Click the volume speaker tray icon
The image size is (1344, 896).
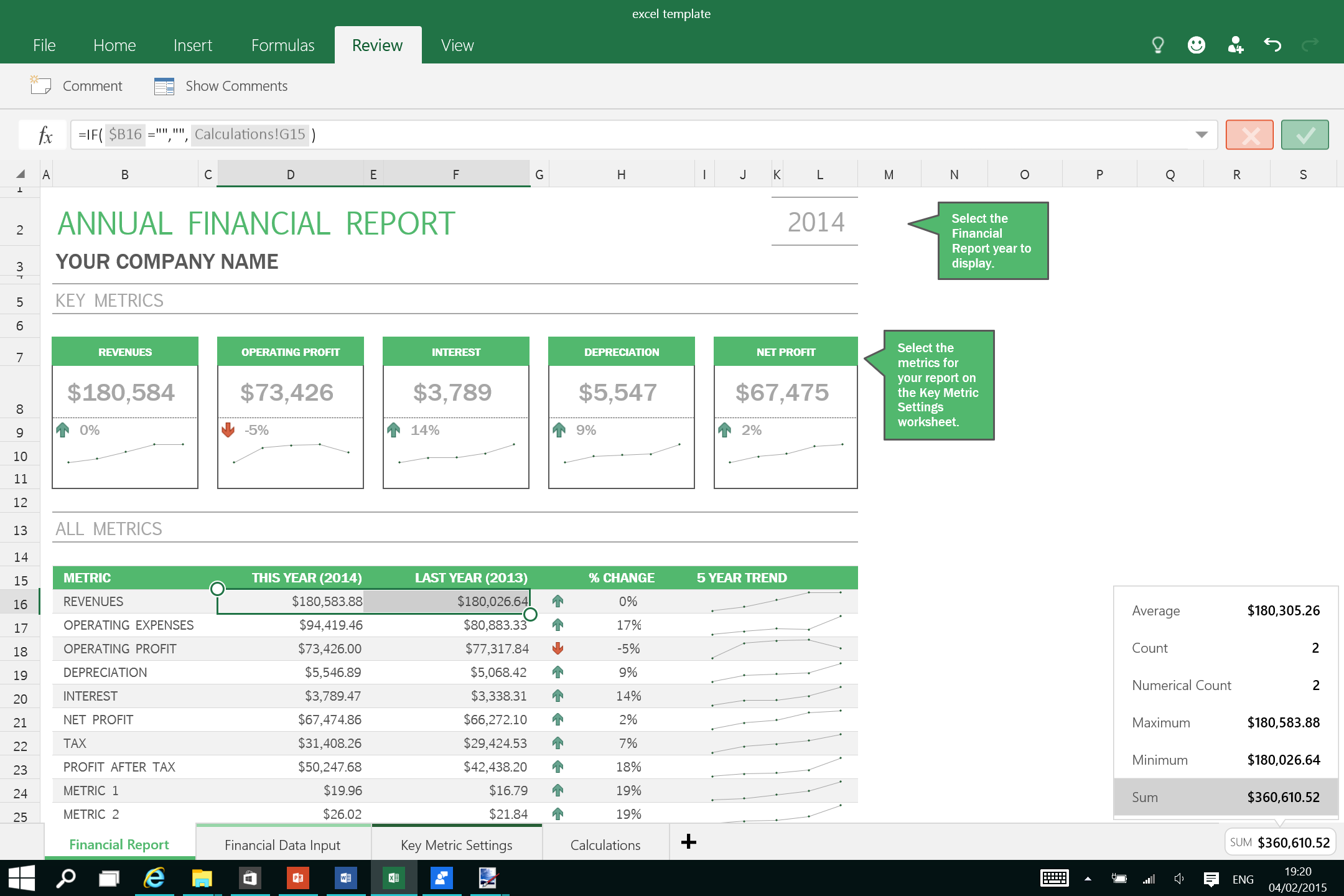click(1178, 879)
